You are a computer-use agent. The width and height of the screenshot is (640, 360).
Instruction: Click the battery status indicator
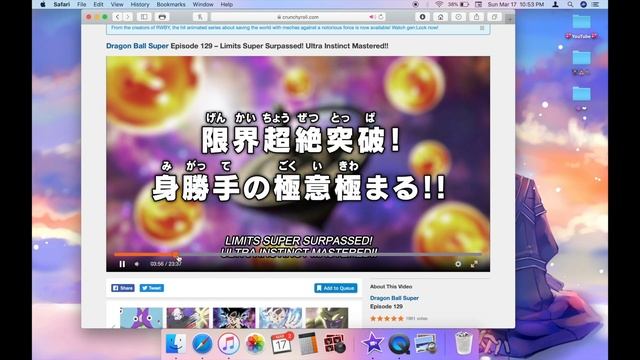[458, 4]
